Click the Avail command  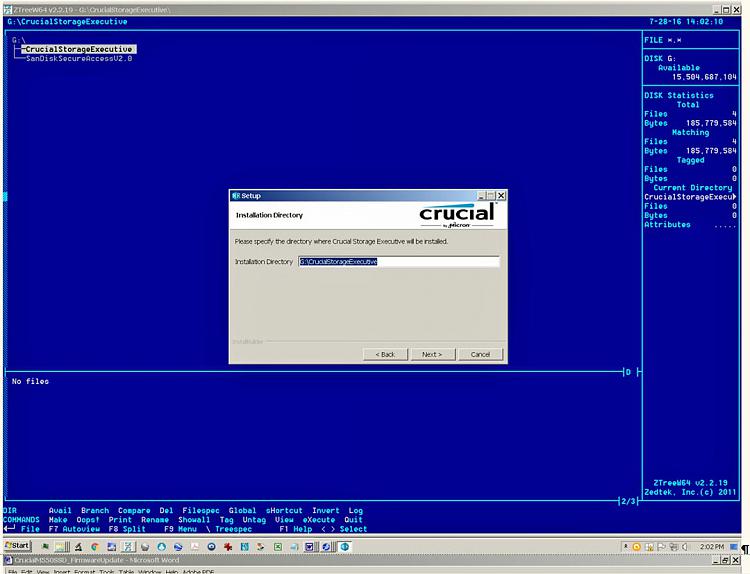60,510
